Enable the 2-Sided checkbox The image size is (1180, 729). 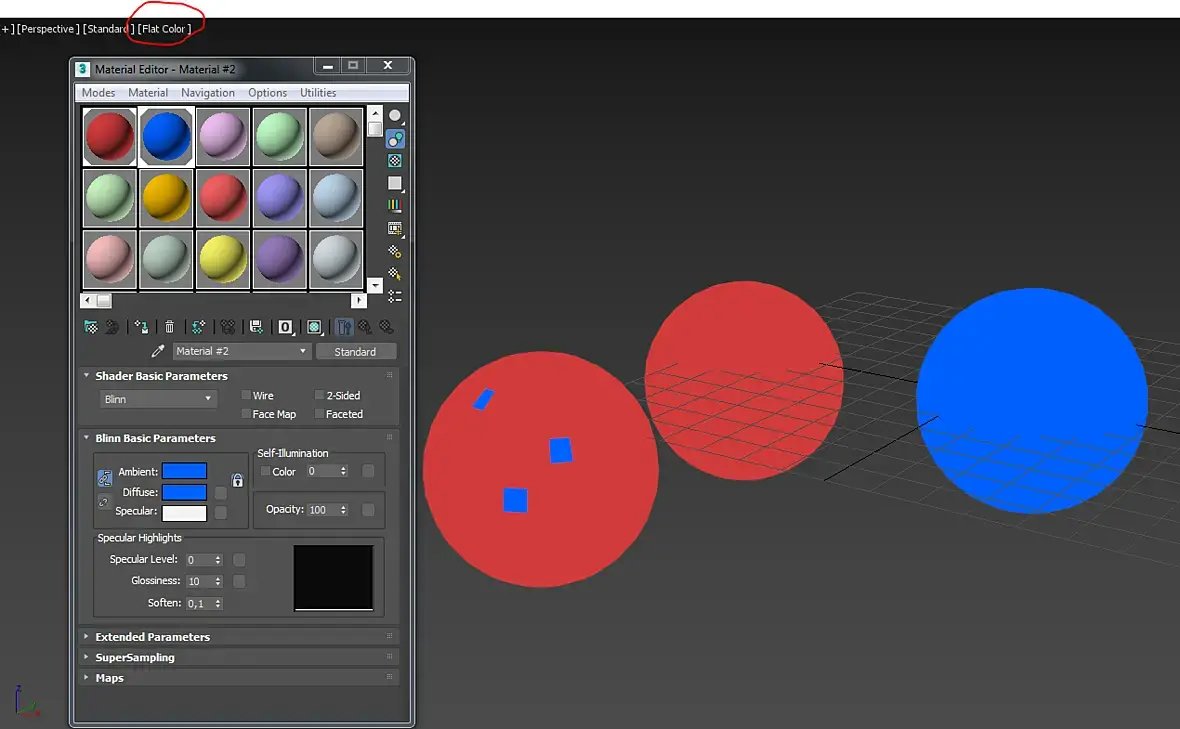click(x=319, y=395)
